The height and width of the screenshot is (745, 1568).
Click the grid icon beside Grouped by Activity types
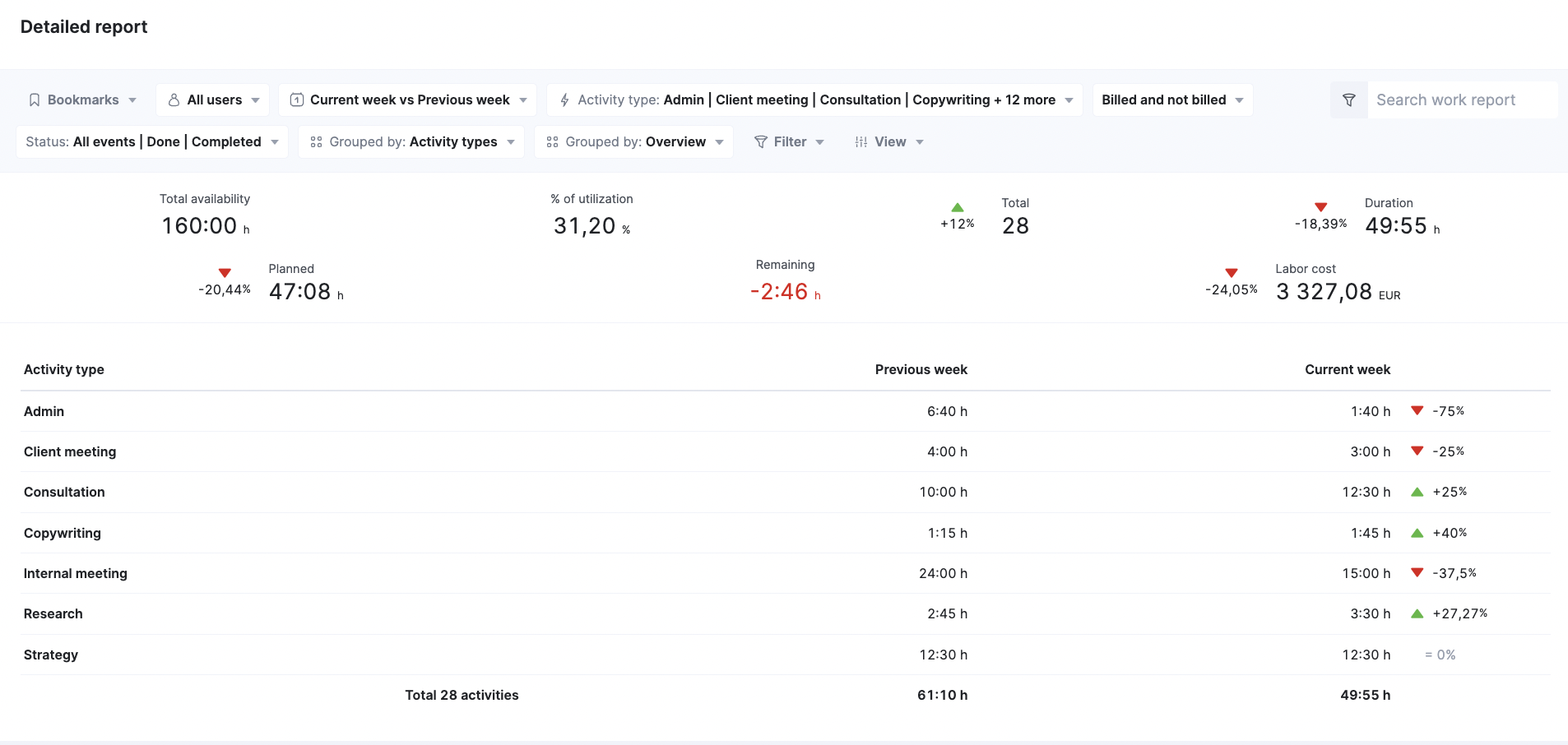pyautogui.click(x=316, y=142)
